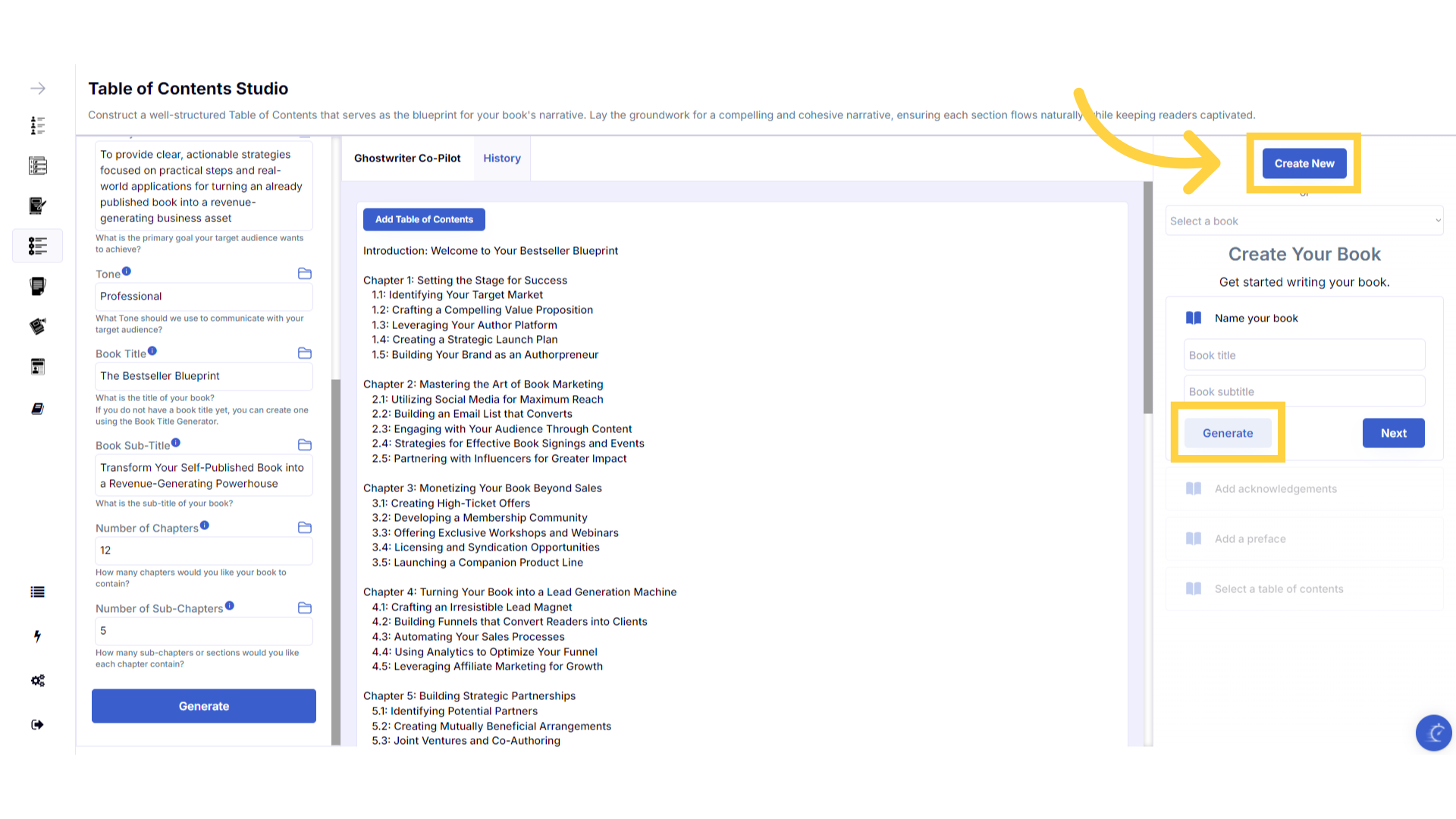Open settings gears in sidebar
The width and height of the screenshot is (1456, 819).
click(x=37, y=680)
